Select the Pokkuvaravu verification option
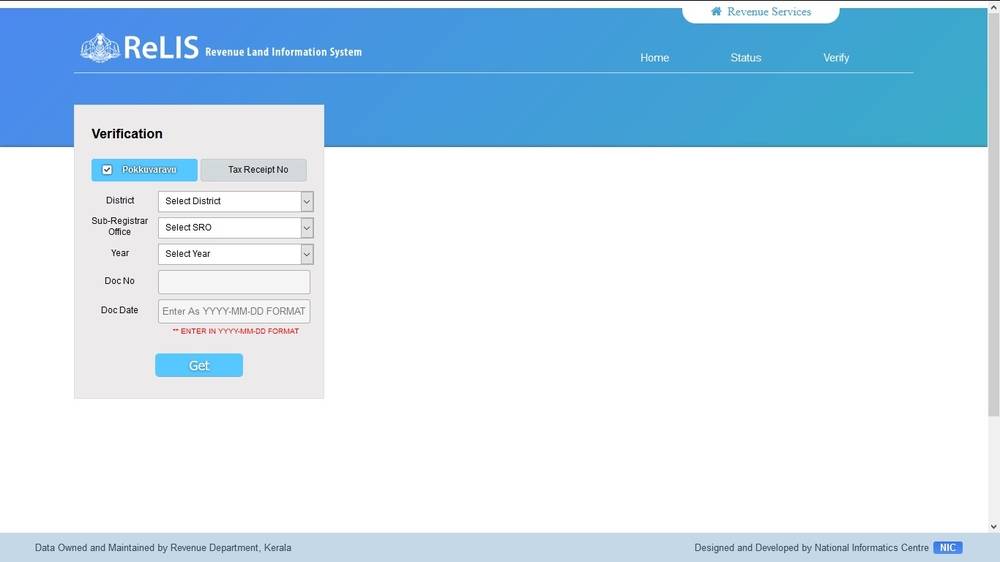This screenshot has height=562, width=1000. (x=144, y=170)
